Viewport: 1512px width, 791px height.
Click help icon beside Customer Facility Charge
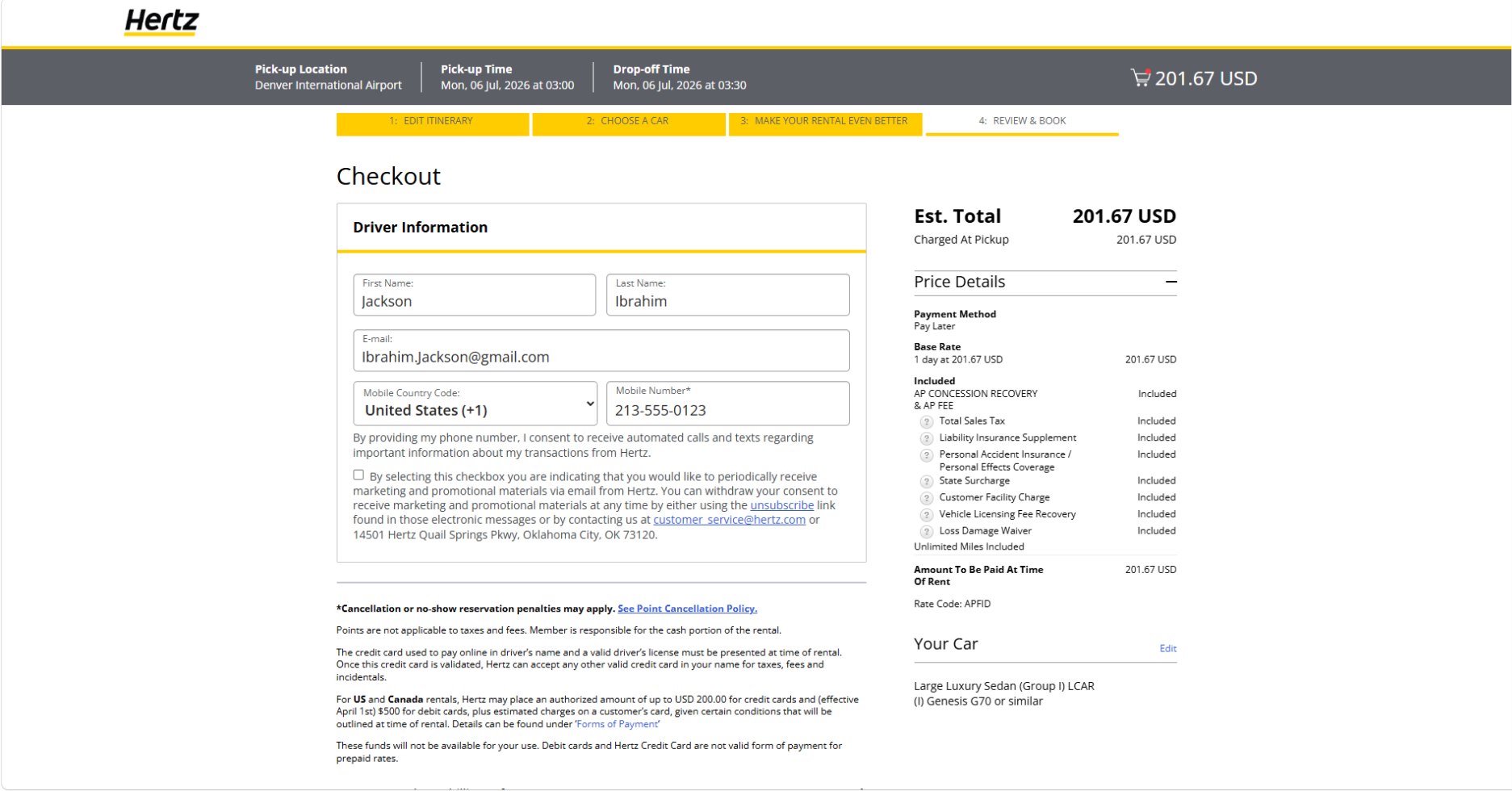click(927, 498)
